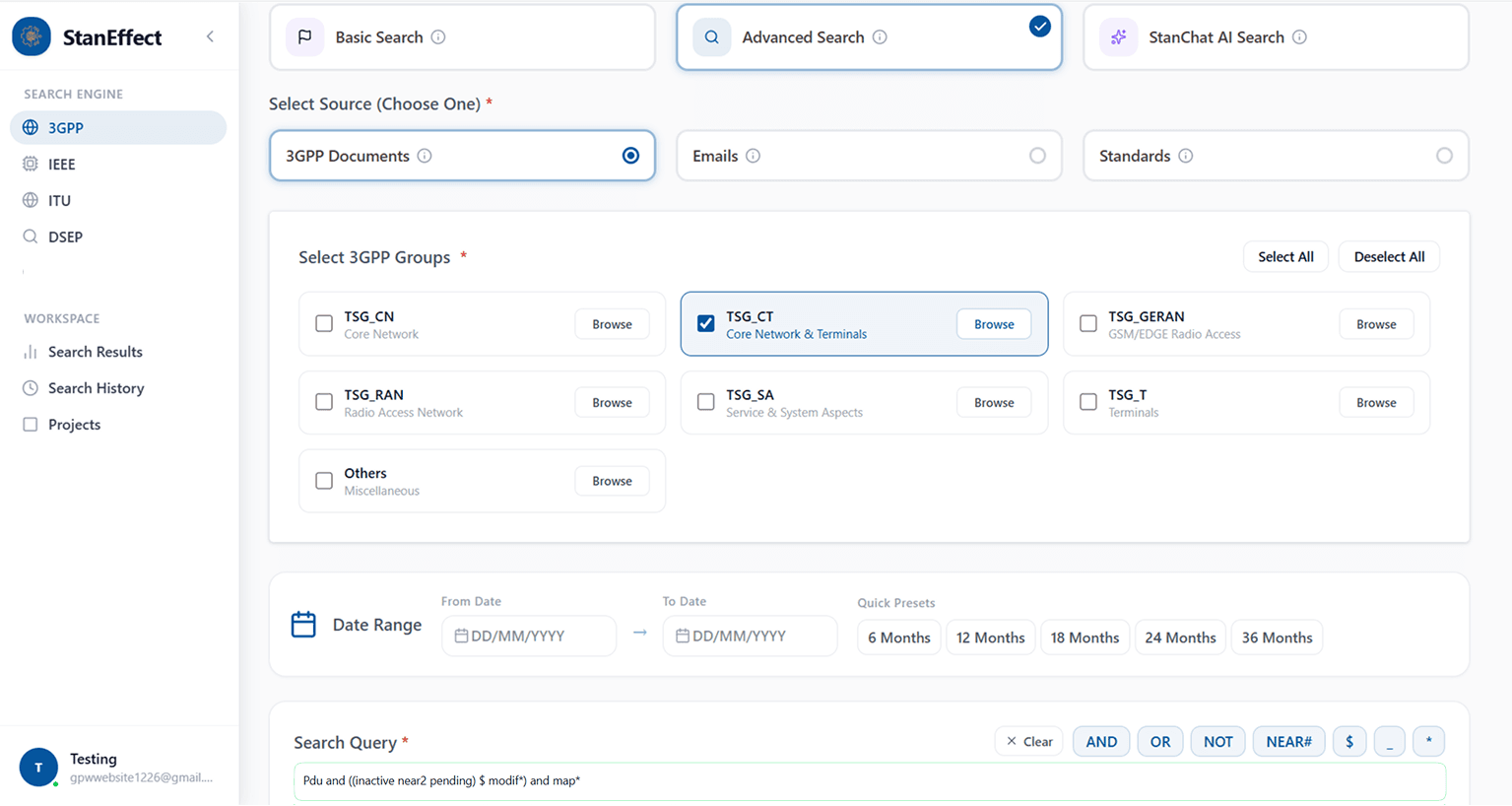Screen dimensions: 1512x806
Task: Click the DSEP search icon in sidebar
Action: (31, 236)
